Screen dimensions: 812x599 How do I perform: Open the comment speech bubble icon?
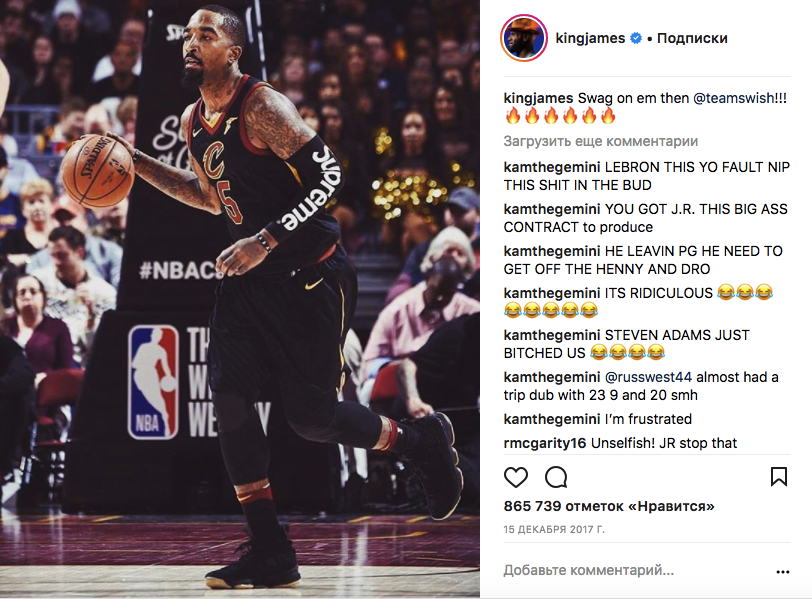click(x=556, y=477)
